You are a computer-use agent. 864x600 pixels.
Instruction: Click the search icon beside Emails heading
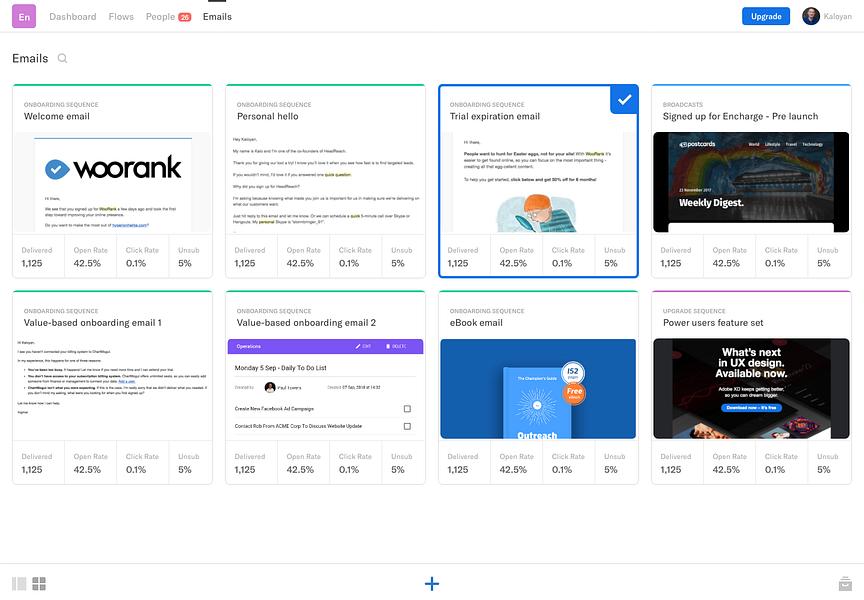click(x=62, y=58)
